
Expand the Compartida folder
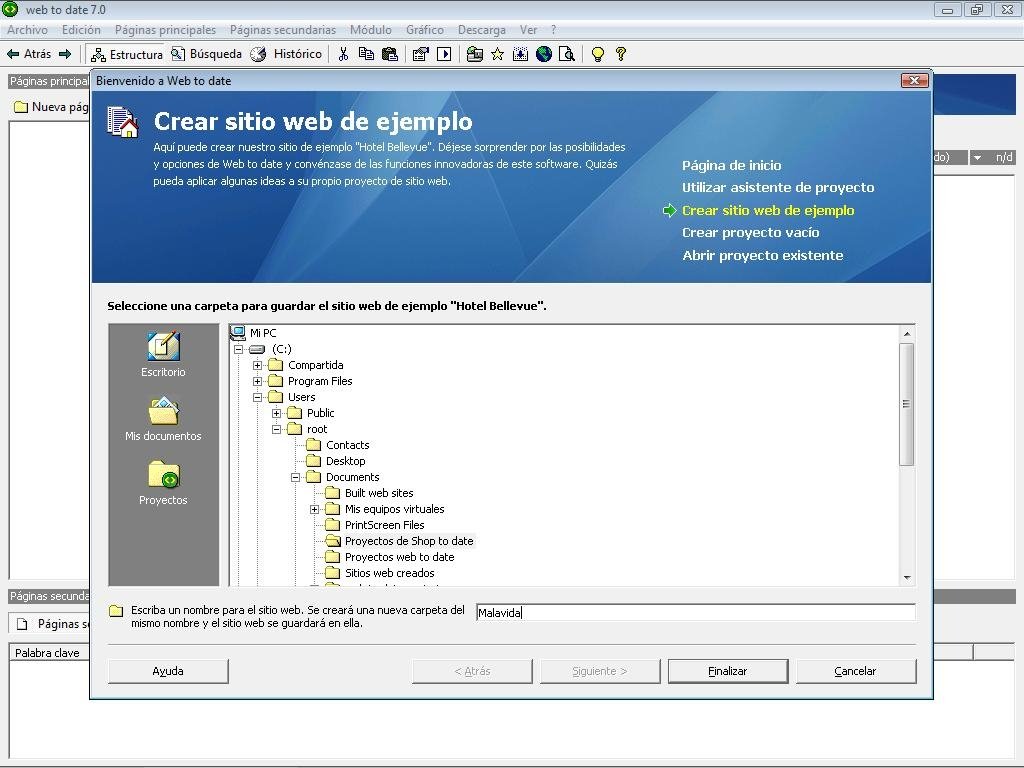coord(257,365)
